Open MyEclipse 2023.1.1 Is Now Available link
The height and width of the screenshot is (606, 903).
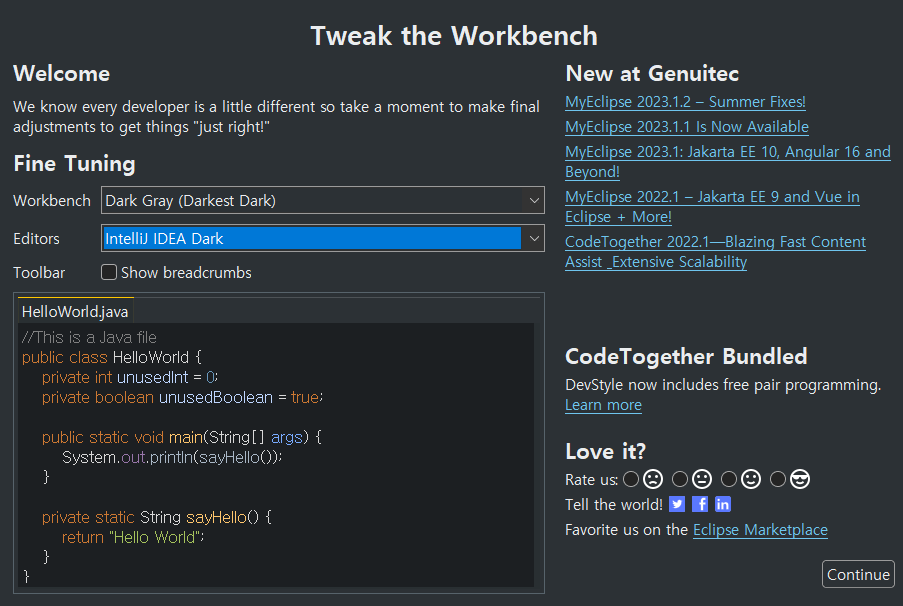[687, 127]
